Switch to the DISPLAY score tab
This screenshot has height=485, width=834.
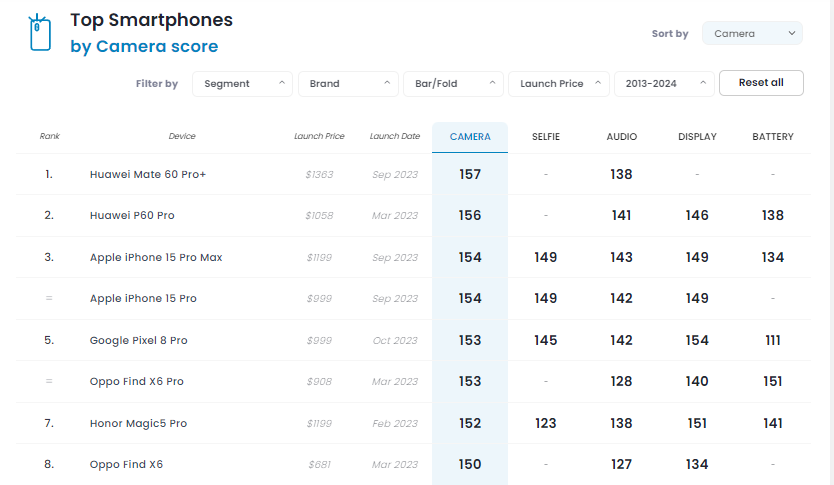click(x=697, y=137)
